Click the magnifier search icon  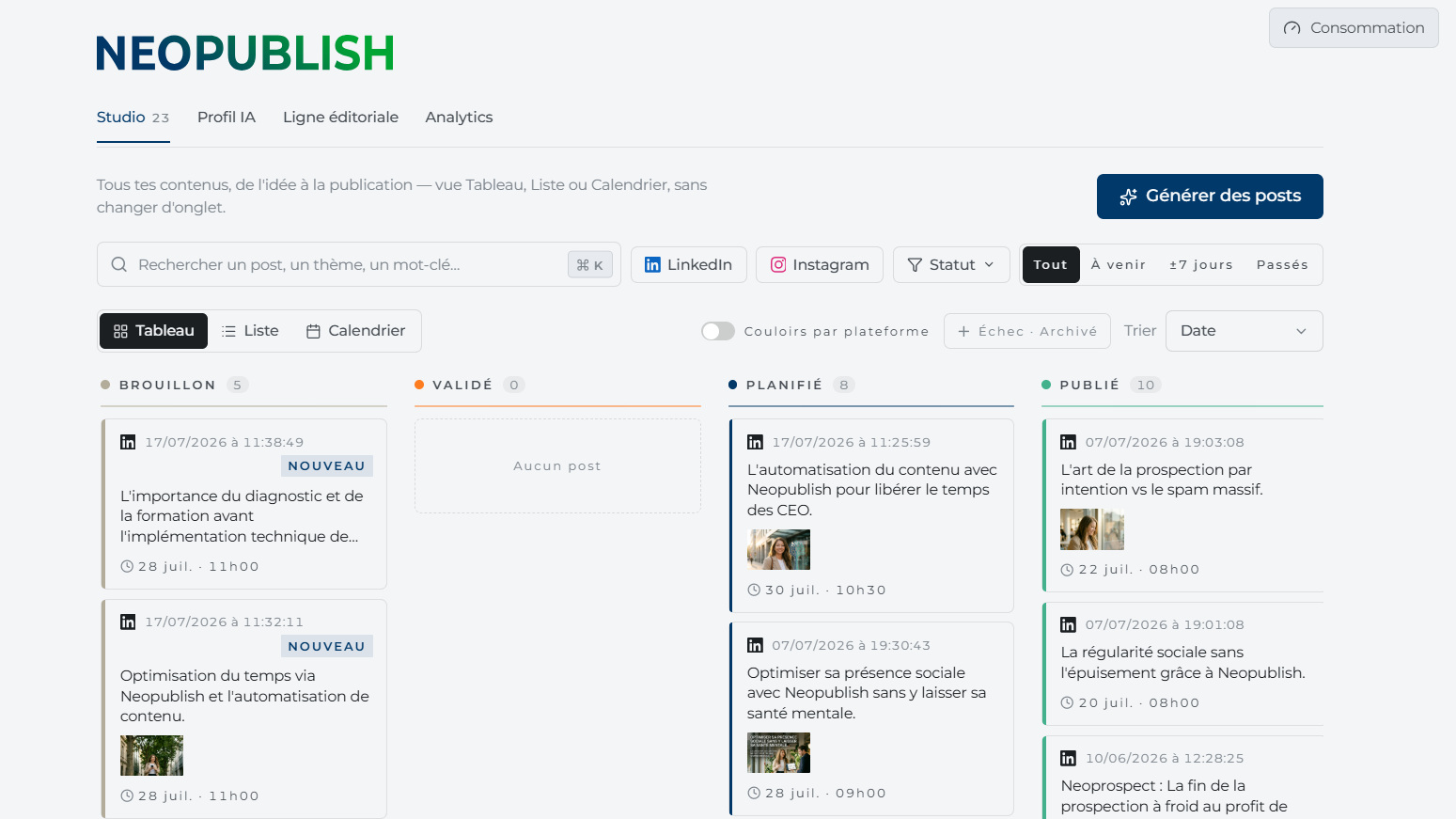click(x=119, y=264)
